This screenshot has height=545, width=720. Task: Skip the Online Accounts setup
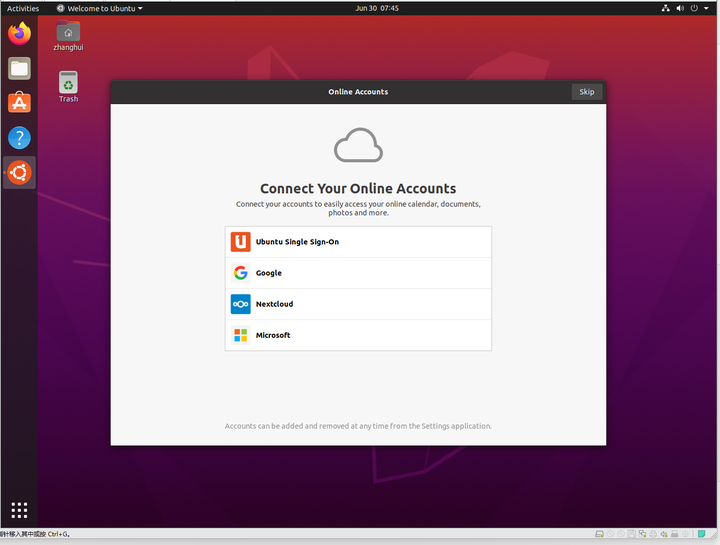coord(586,92)
